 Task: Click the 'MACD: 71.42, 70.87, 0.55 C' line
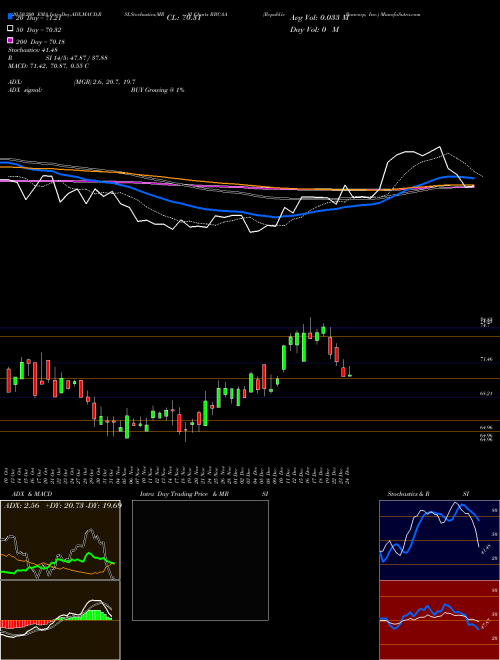[48, 66]
